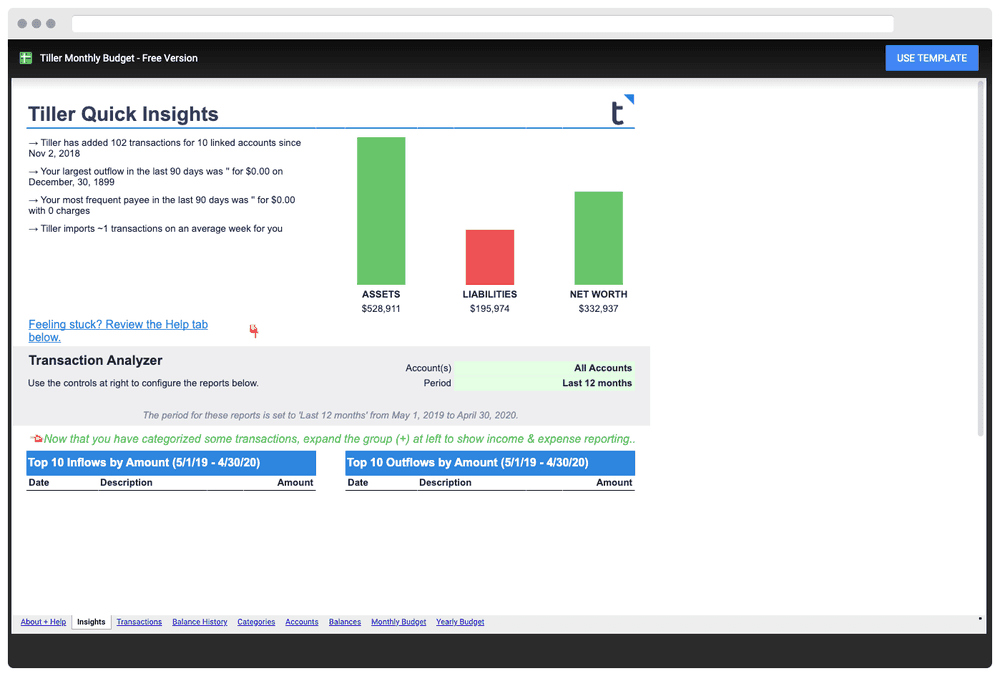Open the About + Help sheet tab
The height and width of the screenshot is (676, 1000).
coord(43,622)
